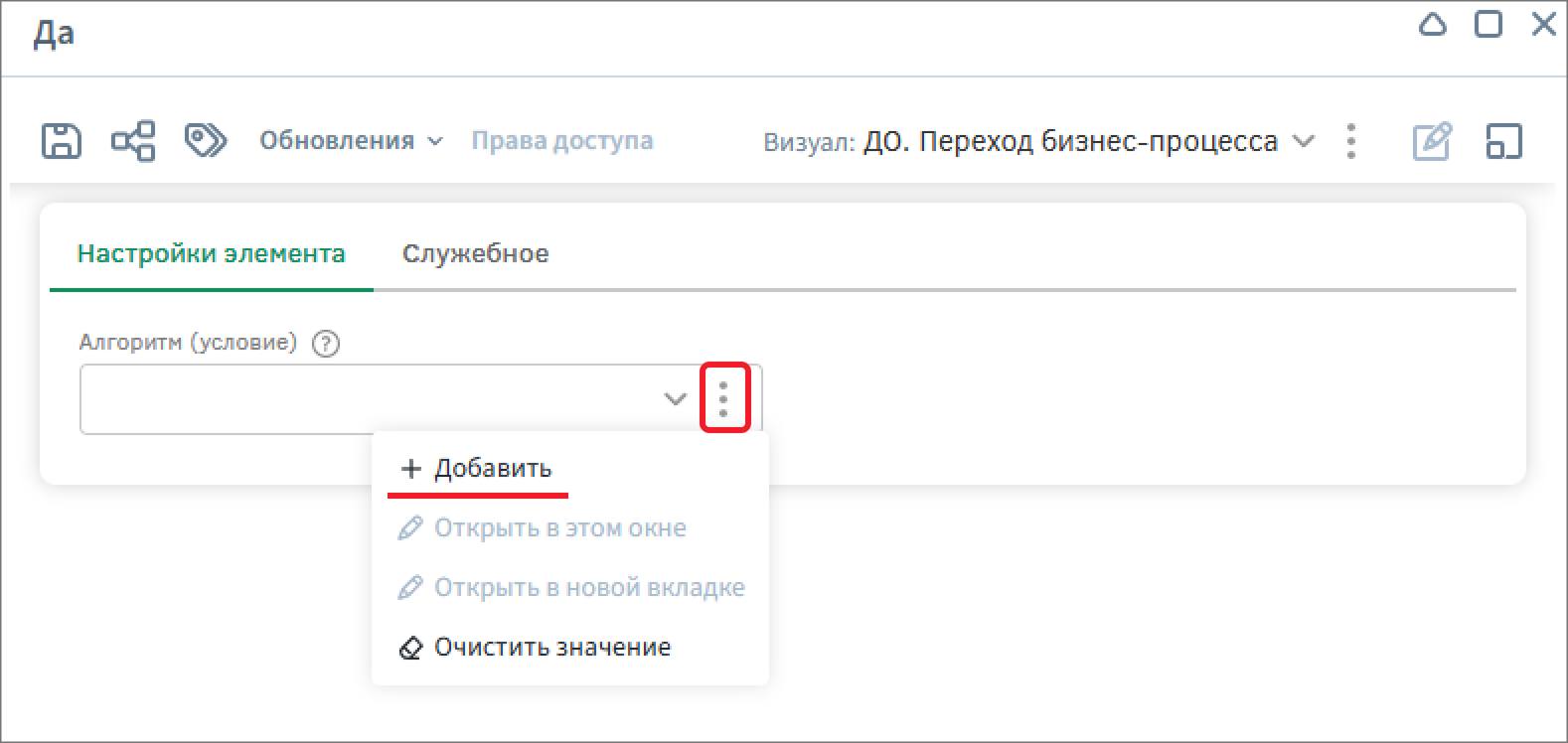The height and width of the screenshot is (743, 1568).
Task: Click the three-dot menu next to Визуал
Action: pyautogui.click(x=1350, y=141)
